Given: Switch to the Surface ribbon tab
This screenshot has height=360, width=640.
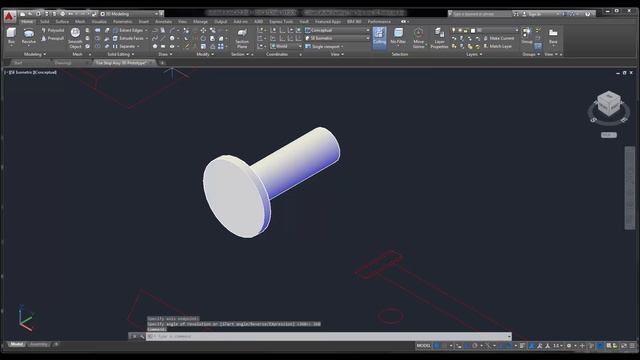Looking at the screenshot, I should [x=62, y=22].
